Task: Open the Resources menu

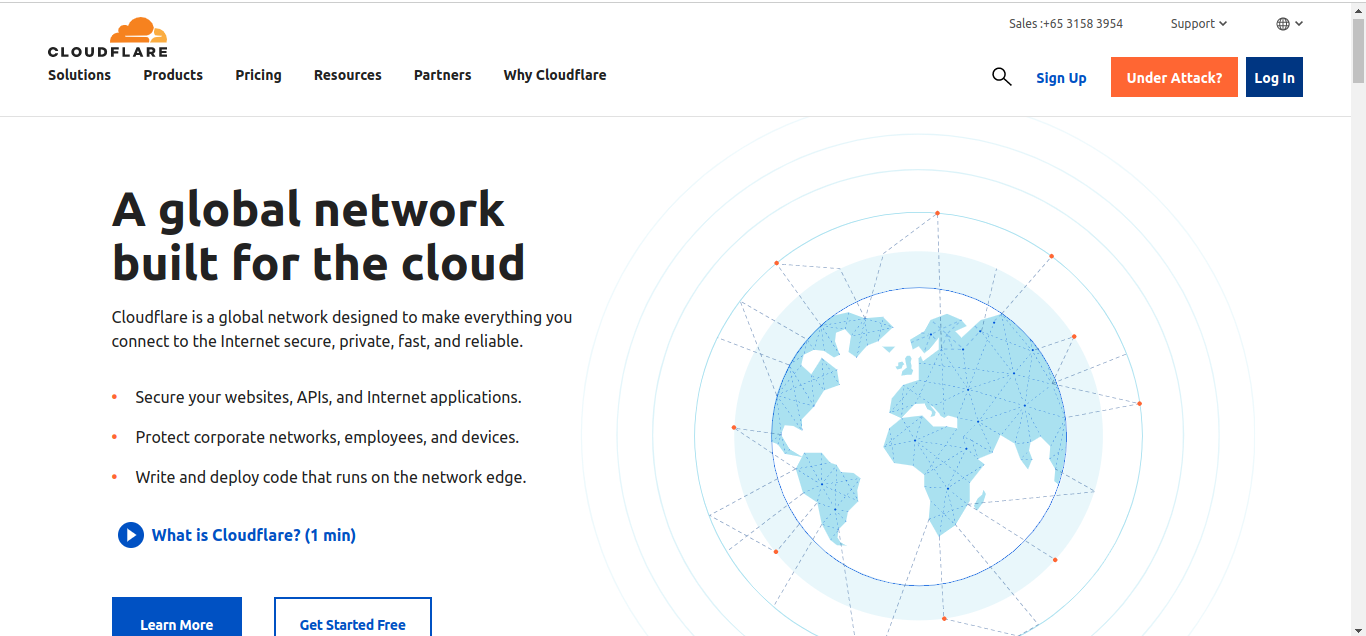Action: click(x=348, y=75)
